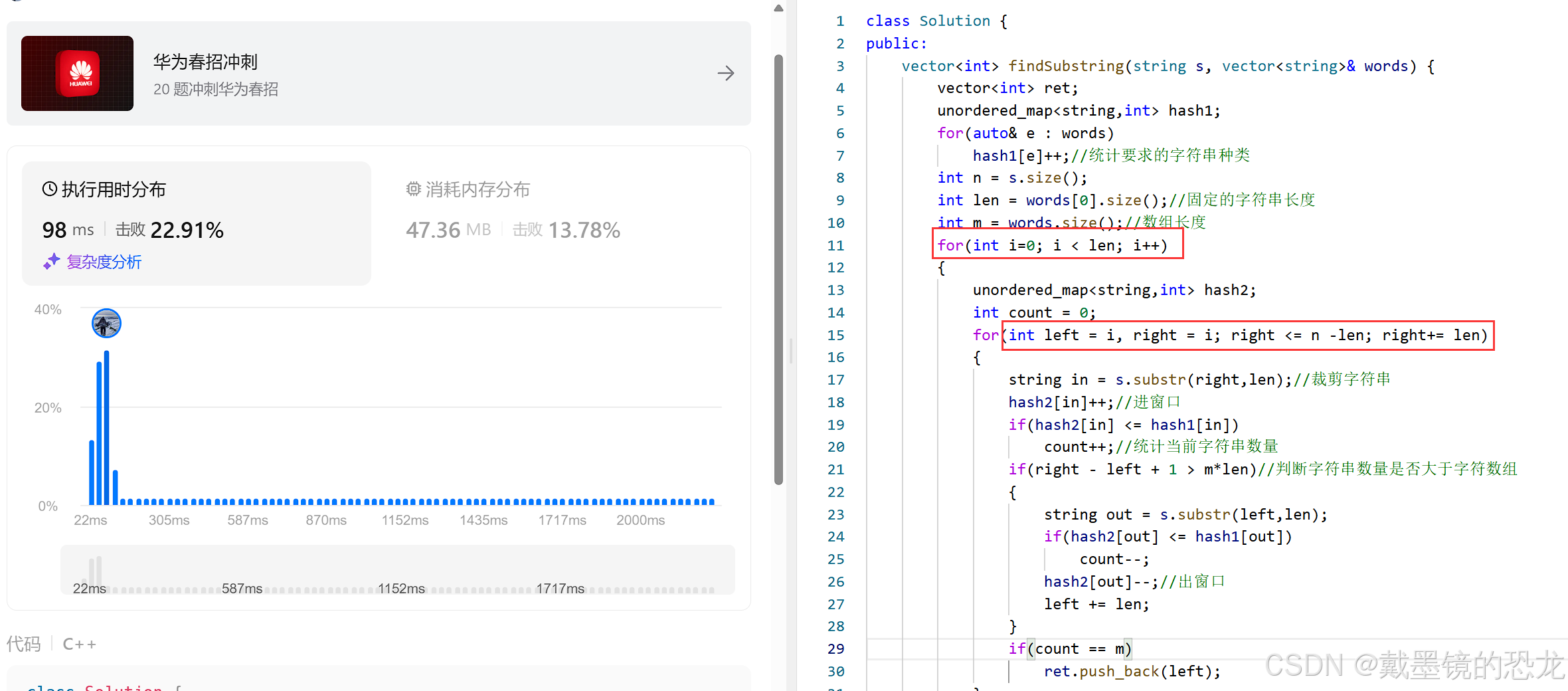Click the 'public:' code line
Viewport: 1568px width, 691px height.
coord(897,44)
